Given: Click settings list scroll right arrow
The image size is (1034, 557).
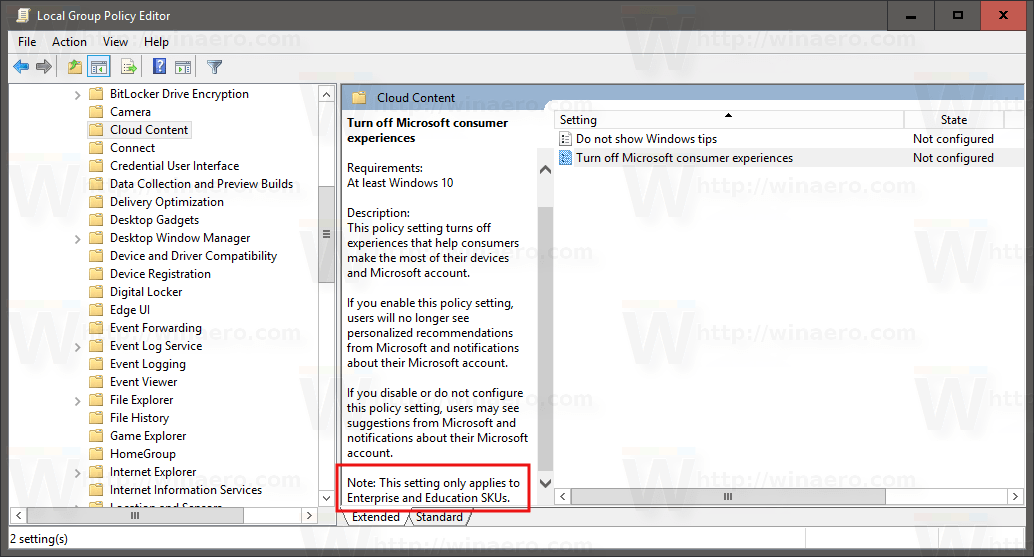Looking at the screenshot, I should pyautogui.click(x=1016, y=496).
